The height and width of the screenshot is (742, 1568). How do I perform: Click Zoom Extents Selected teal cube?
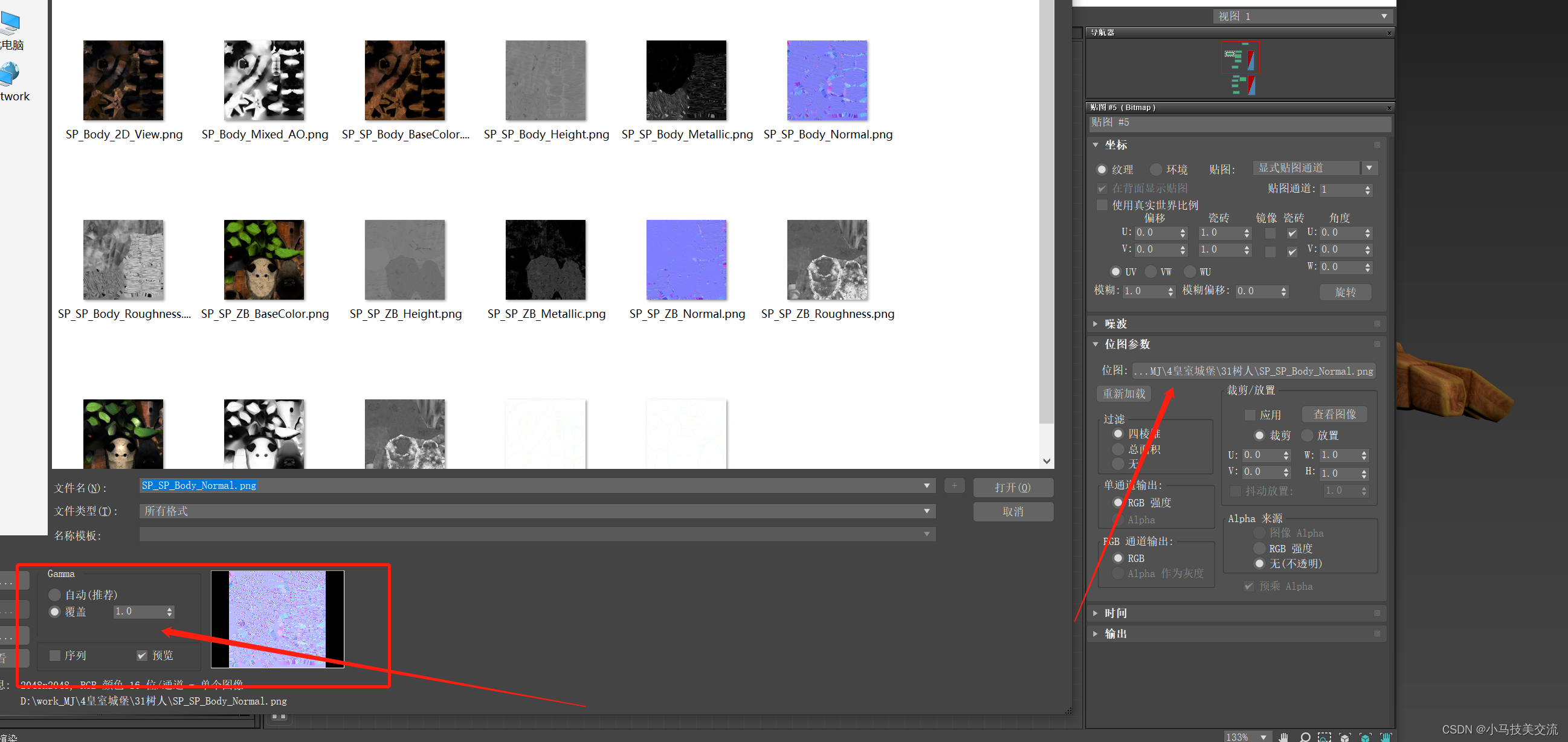tap(1366, 737)
